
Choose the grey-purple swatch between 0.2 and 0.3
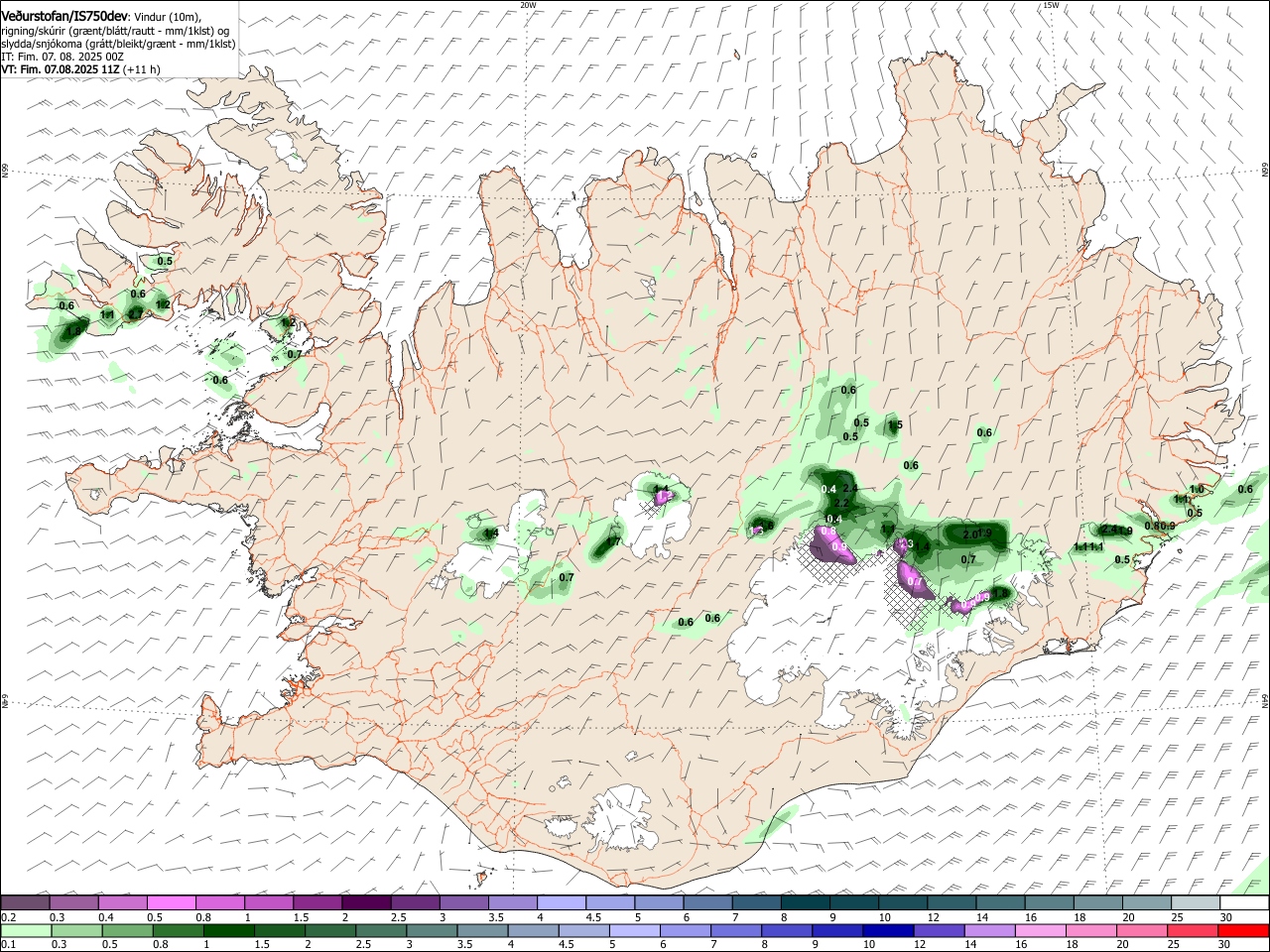tap(26, 902)
